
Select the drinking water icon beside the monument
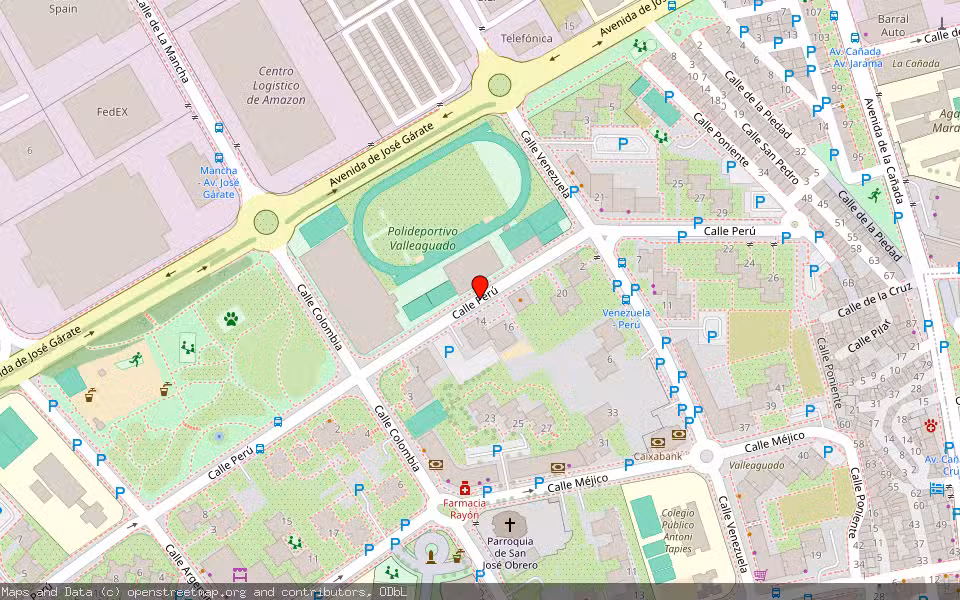pos(457,555)
